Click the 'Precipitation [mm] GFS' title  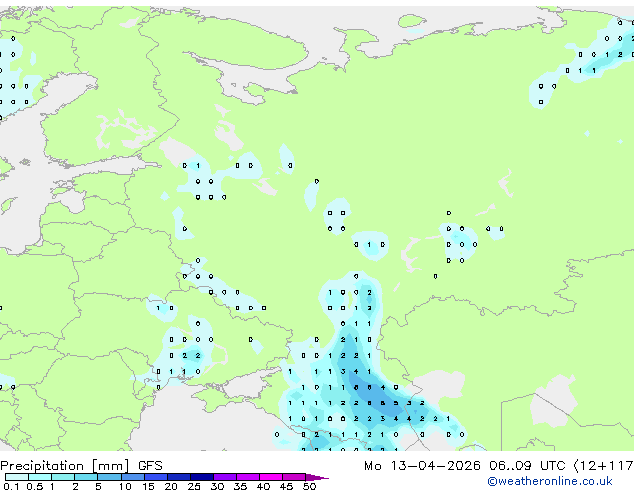(x=81, y=466)
